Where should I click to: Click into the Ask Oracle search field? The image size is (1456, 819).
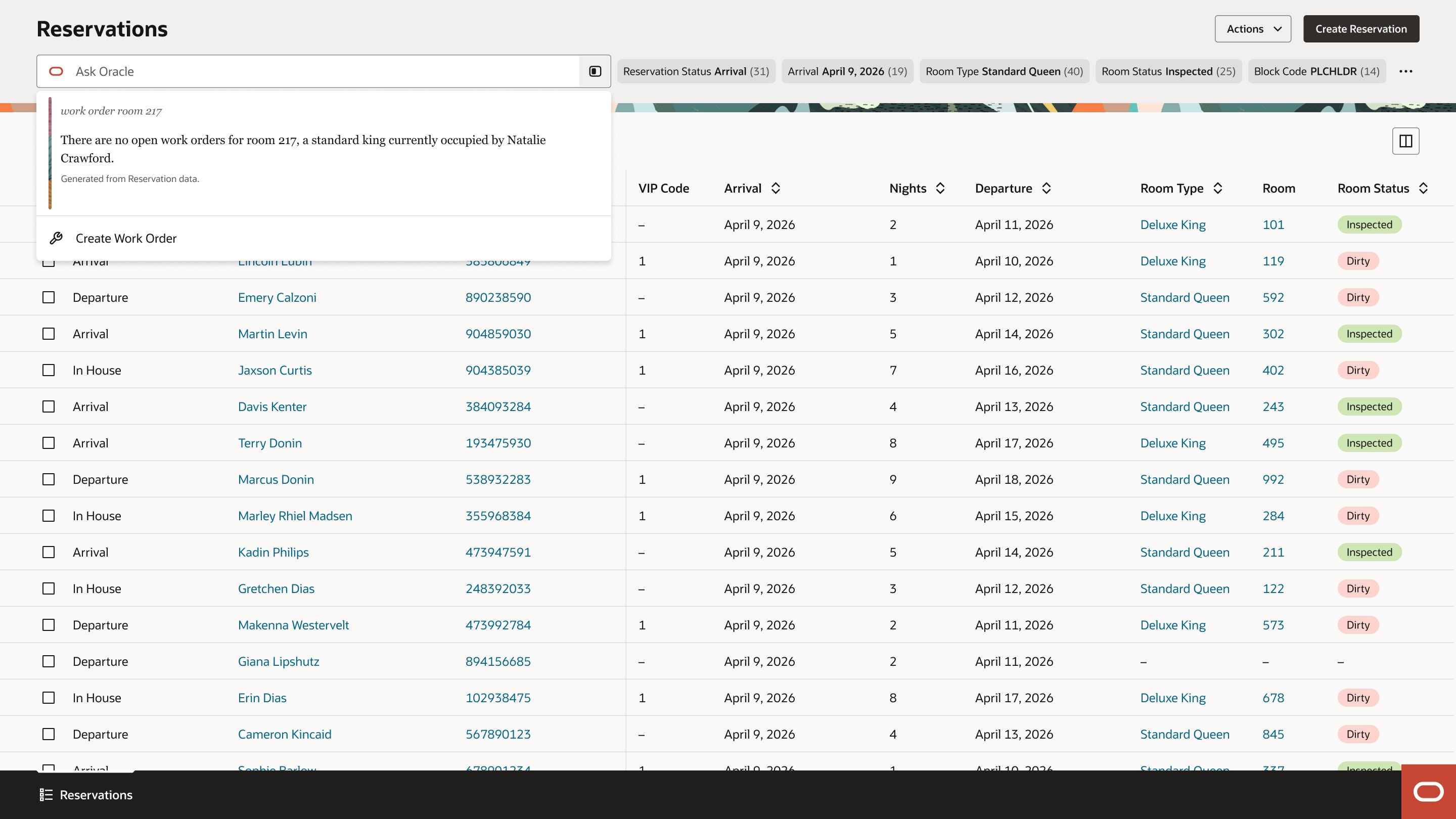point(316,71)
